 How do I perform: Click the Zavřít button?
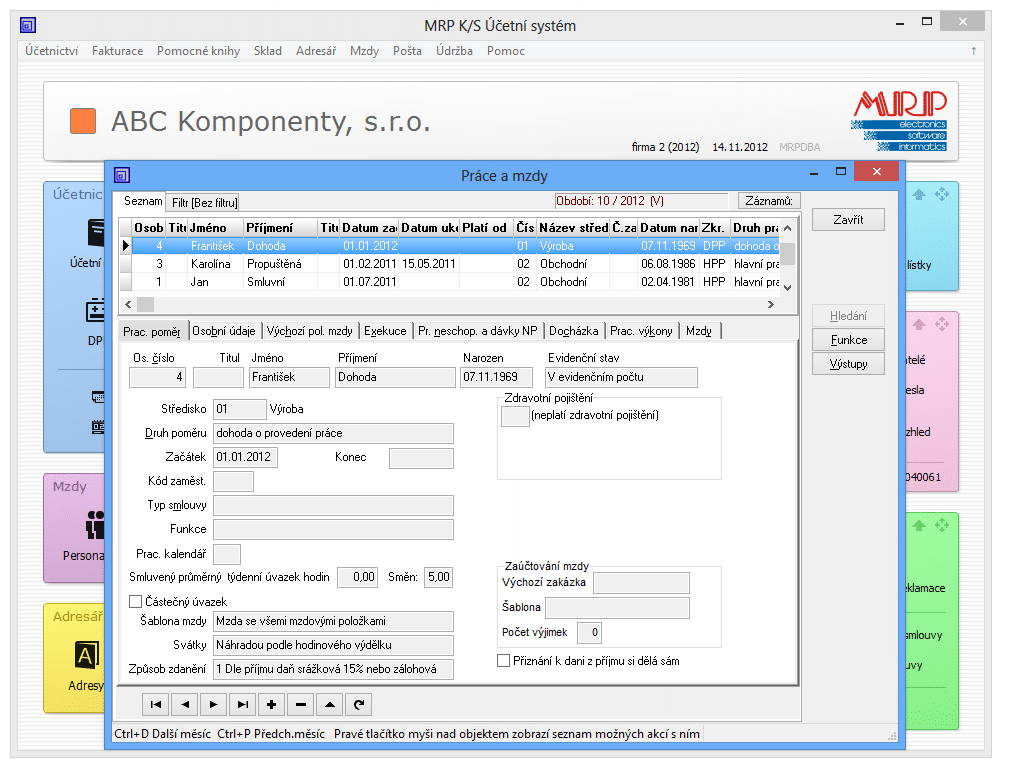[848, 220]
